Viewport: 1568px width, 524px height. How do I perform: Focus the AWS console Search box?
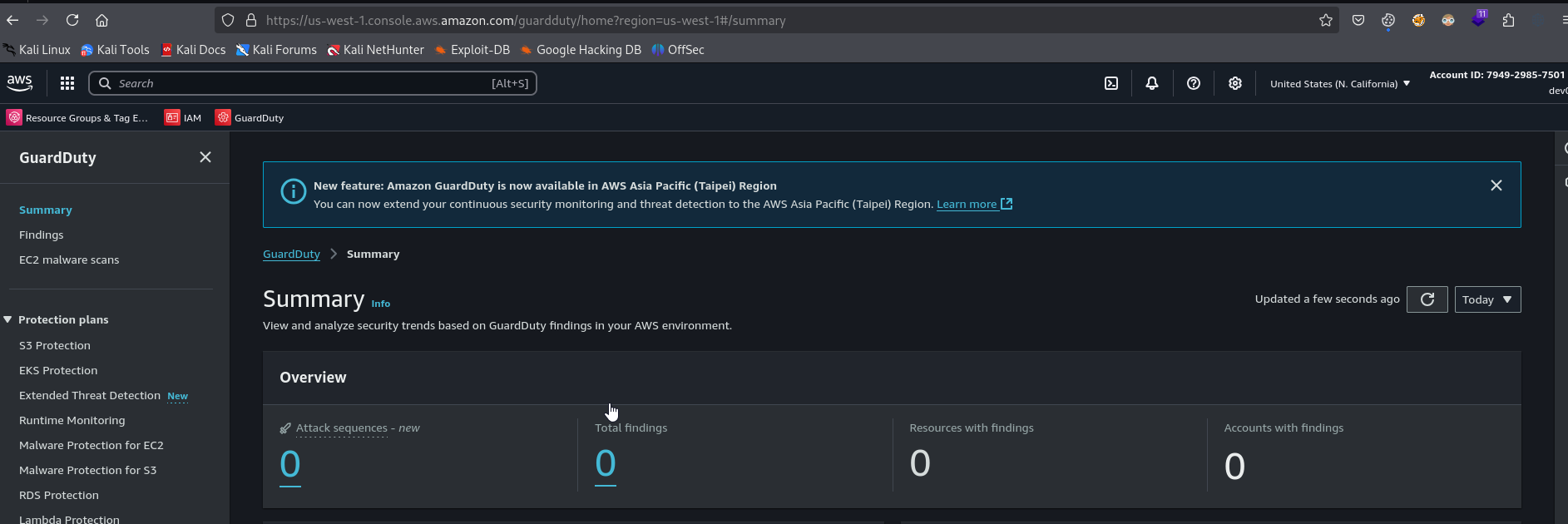point(313,83)
